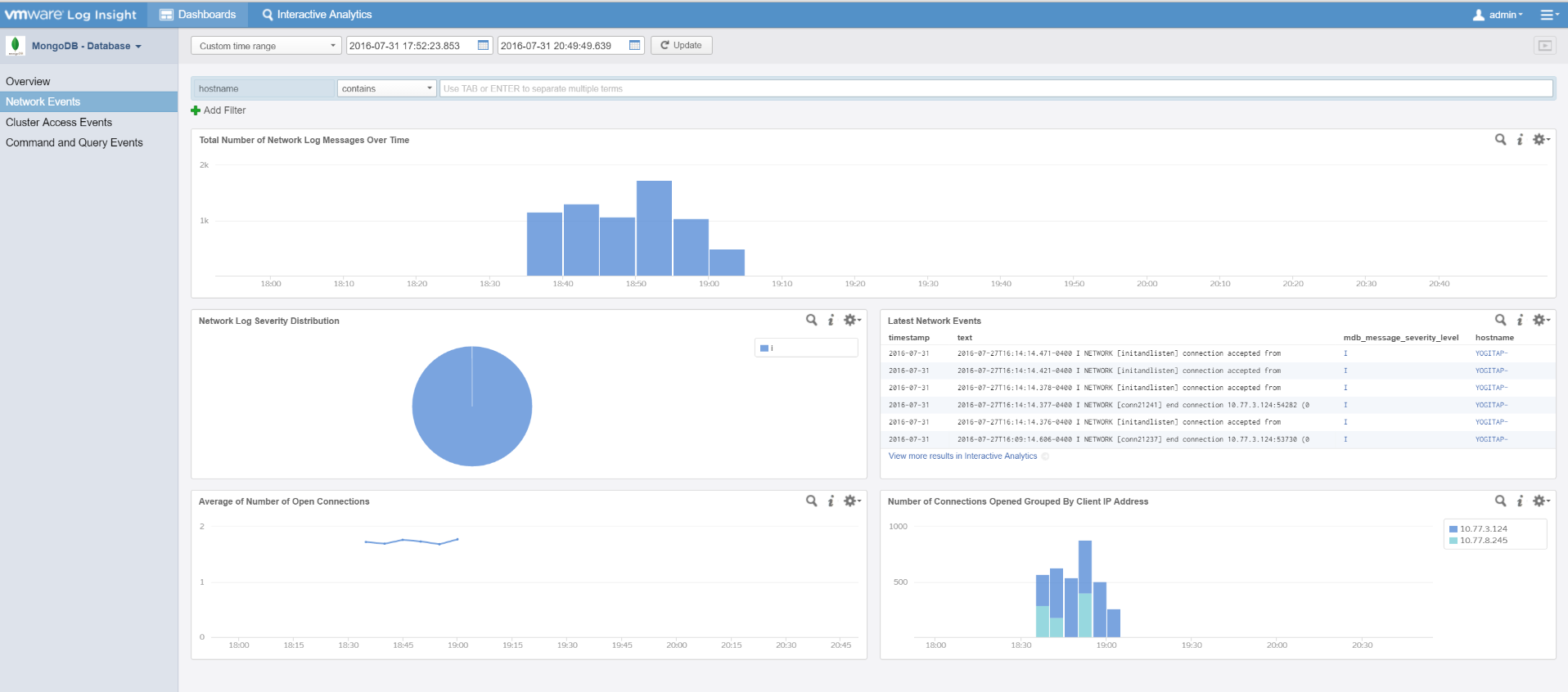Show info for Connections Grouped By Client IP chart

coord(1520,501)
